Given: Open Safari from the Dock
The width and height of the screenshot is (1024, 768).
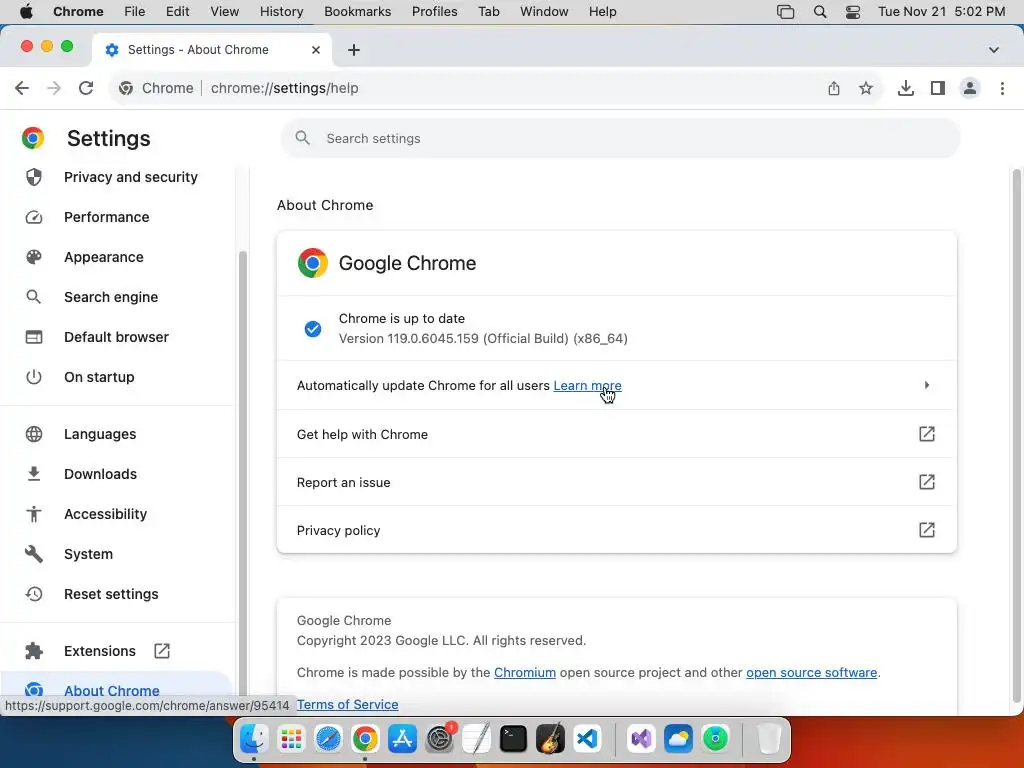Looking at the screenshot, I should pyautogui.click(x=328, y=739).
